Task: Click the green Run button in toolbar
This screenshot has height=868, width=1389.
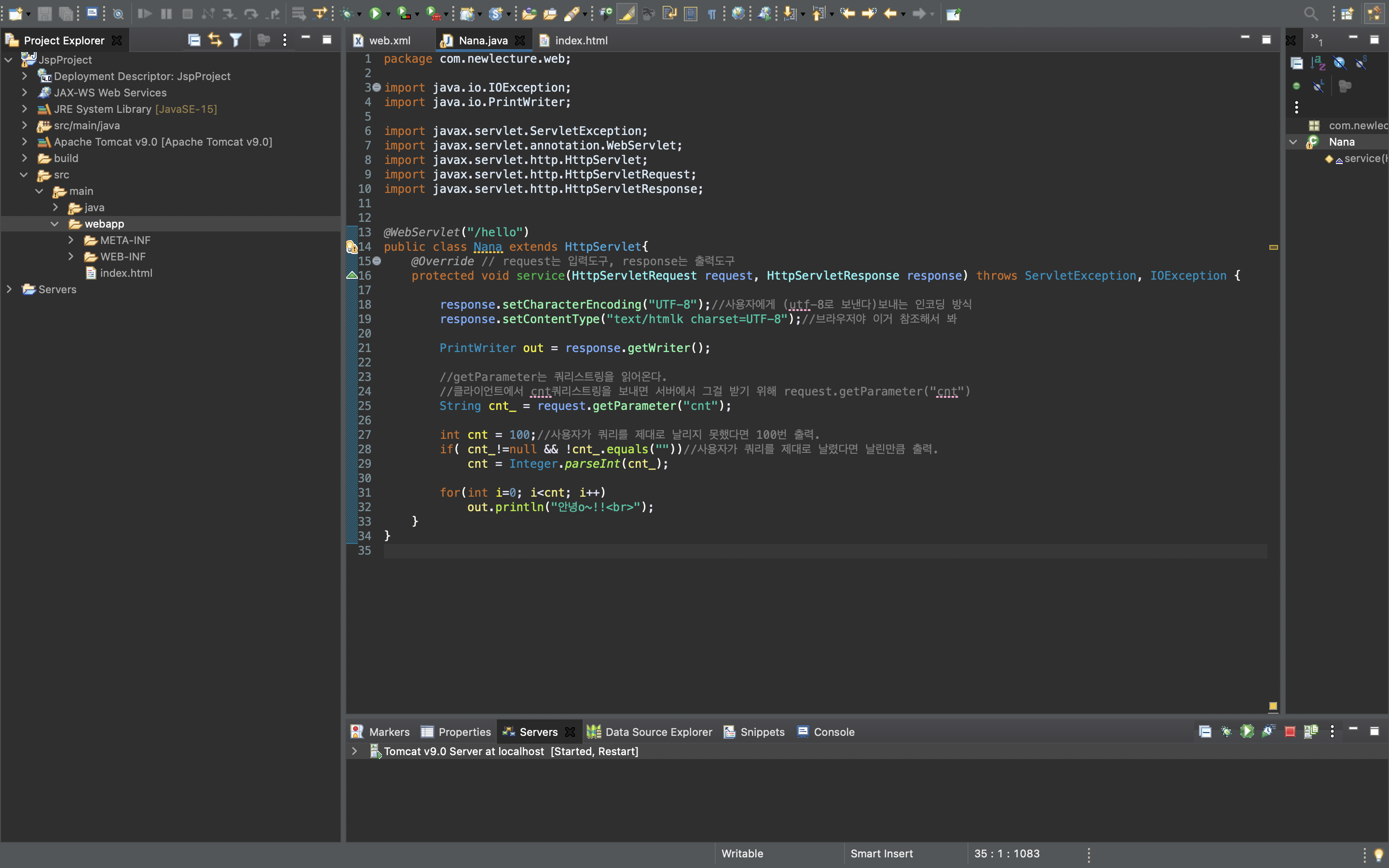Action: (375, 14)
